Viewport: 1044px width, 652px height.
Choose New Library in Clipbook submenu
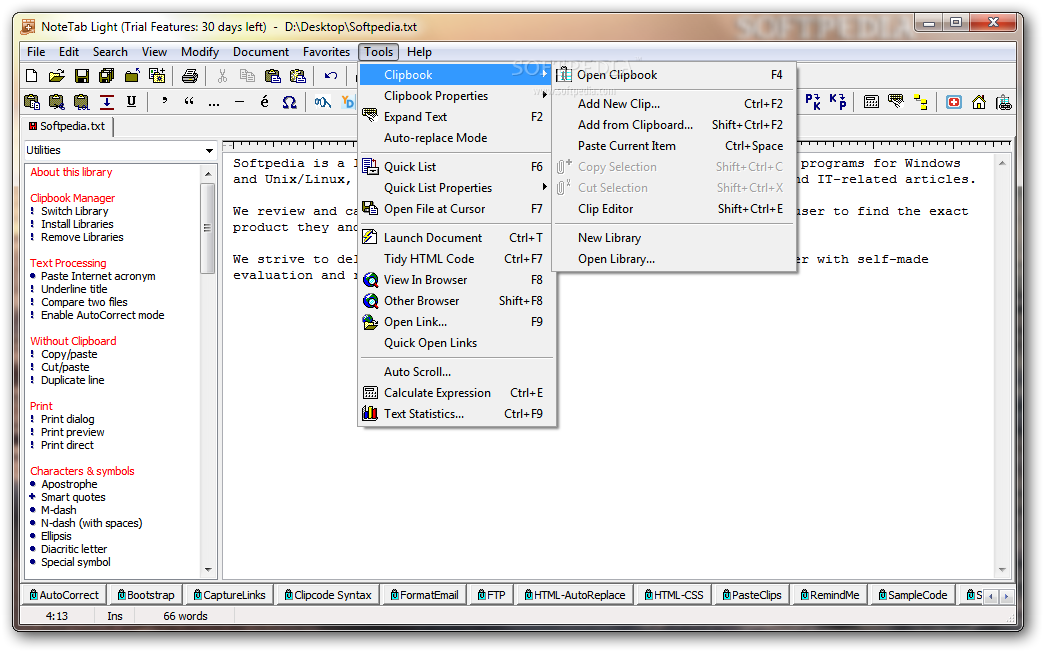tap(674, 238)
